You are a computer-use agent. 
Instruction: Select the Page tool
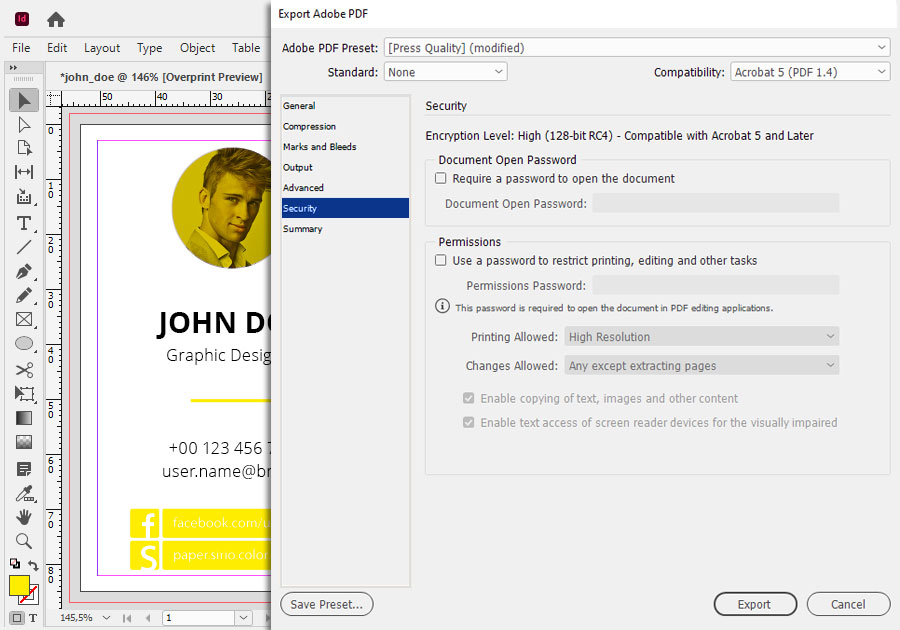click(24, 148)
